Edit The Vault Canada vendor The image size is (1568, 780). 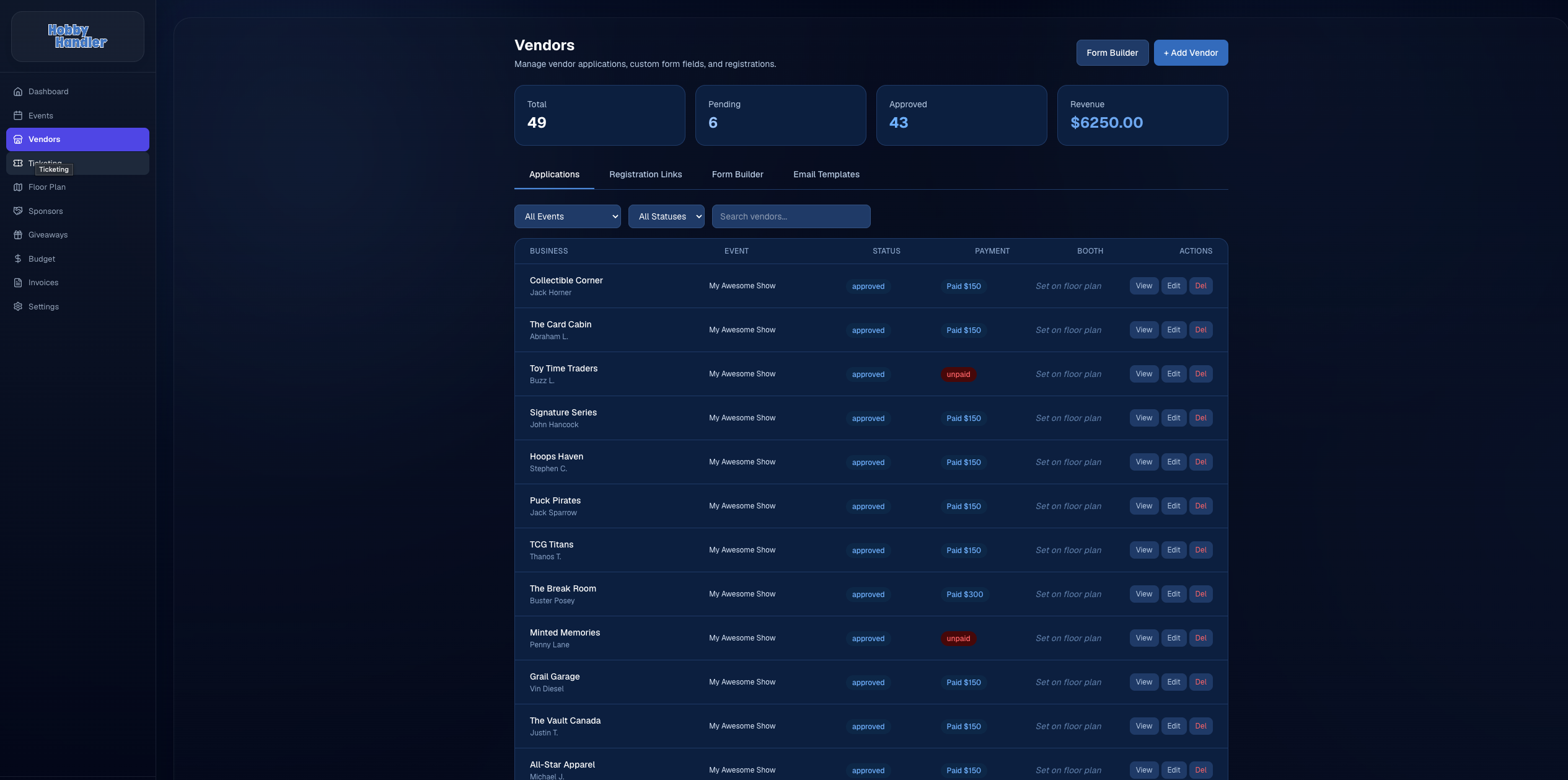point(1173,726)
